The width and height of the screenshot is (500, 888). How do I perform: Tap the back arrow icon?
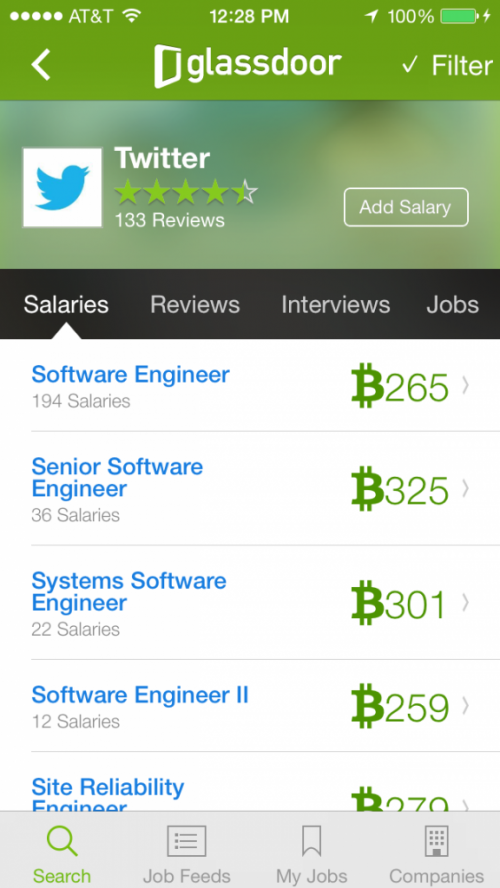tap(41, 64)
